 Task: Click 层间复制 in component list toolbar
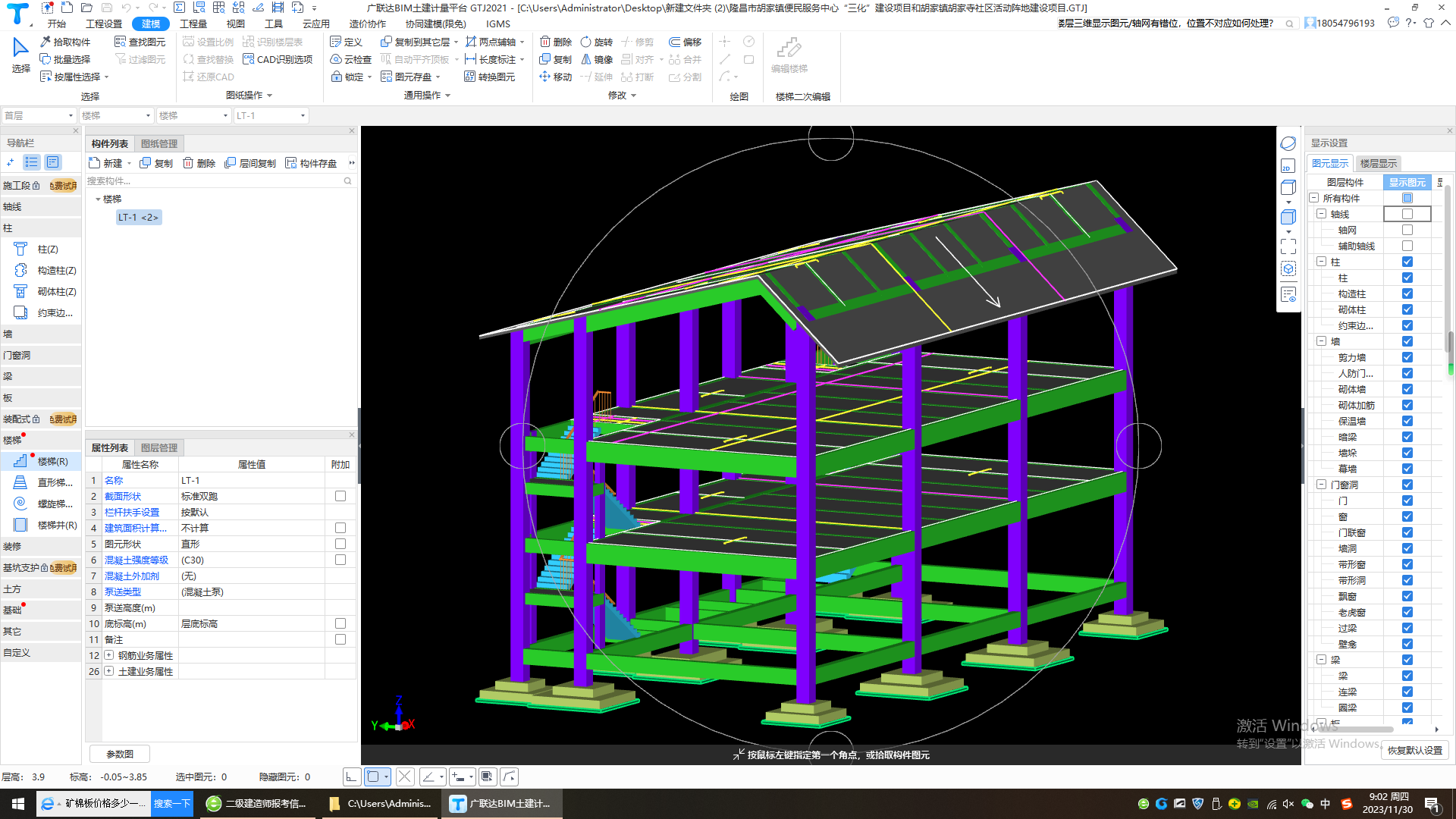[250, 163]
